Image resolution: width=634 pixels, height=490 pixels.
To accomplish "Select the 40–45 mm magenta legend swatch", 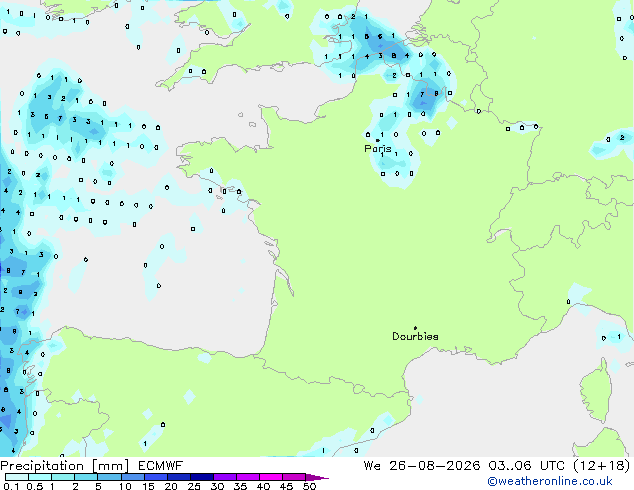I will point(271,477).
